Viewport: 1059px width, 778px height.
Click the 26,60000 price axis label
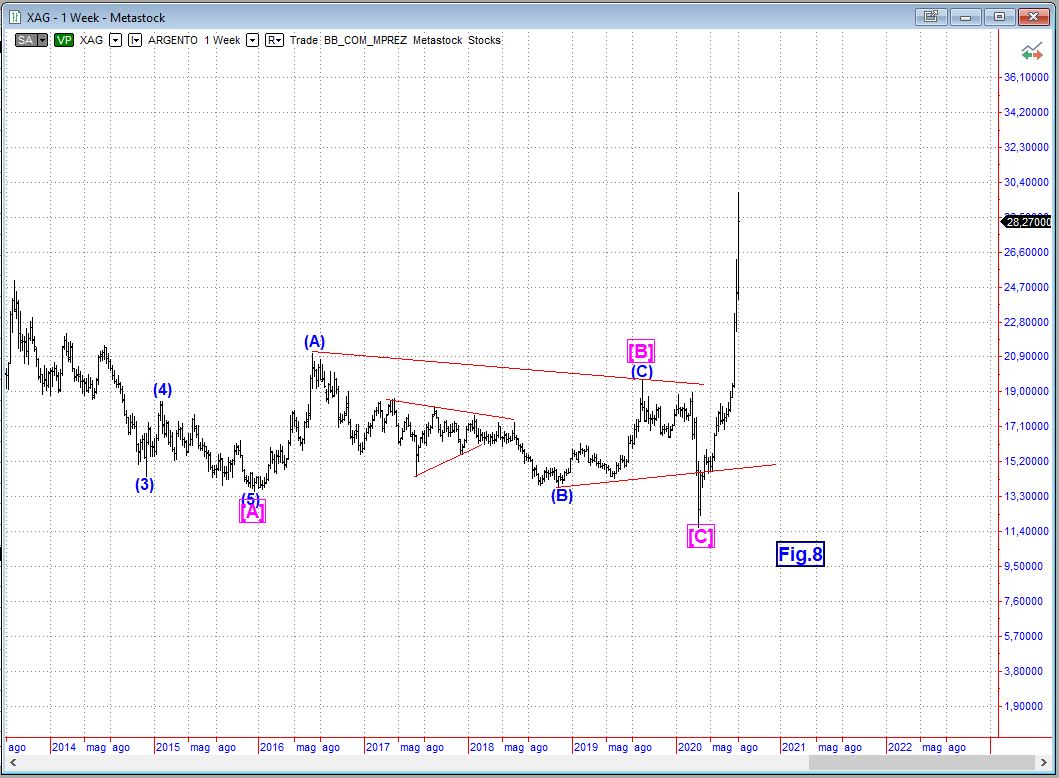coord(1026,252)
